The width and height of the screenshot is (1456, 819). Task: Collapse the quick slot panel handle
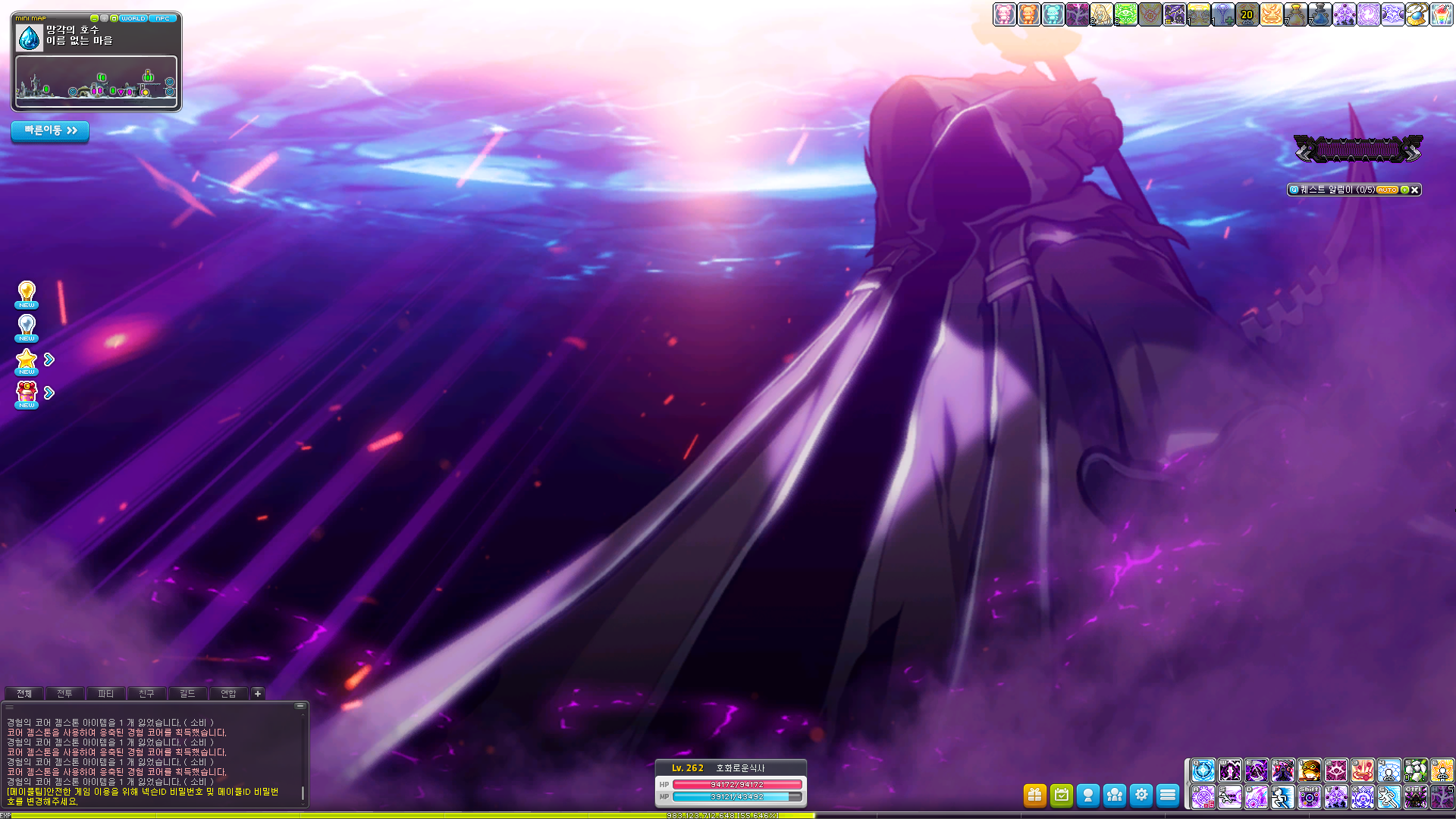(x=1186, y=783)
